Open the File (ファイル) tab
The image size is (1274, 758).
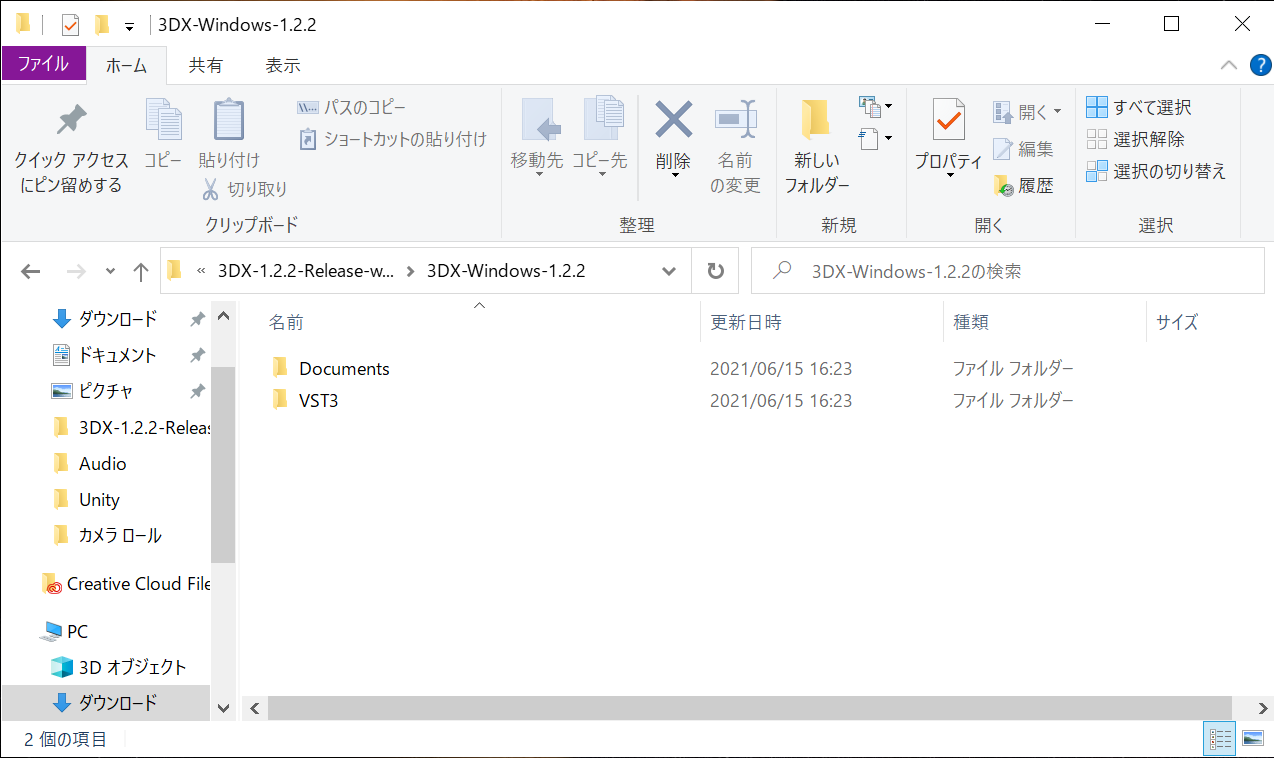pos(43,64)
